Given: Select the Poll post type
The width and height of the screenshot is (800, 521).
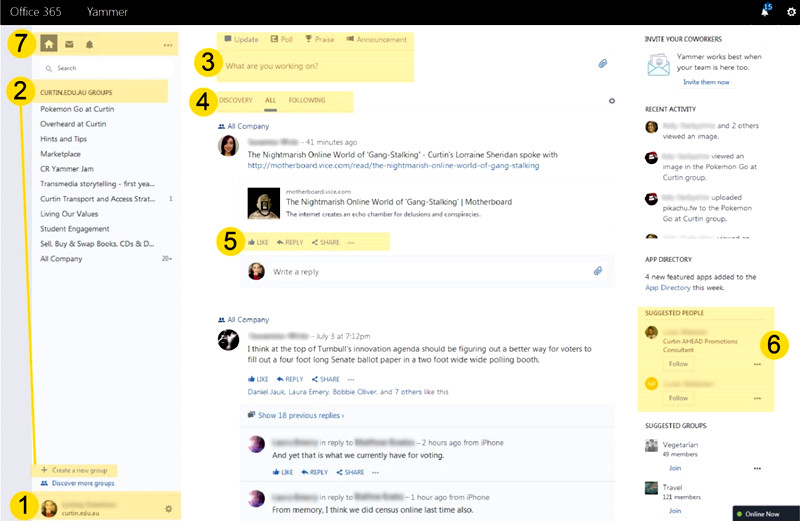Looking at the screenshot, I should pyautogui.click(x=282, y=39).
